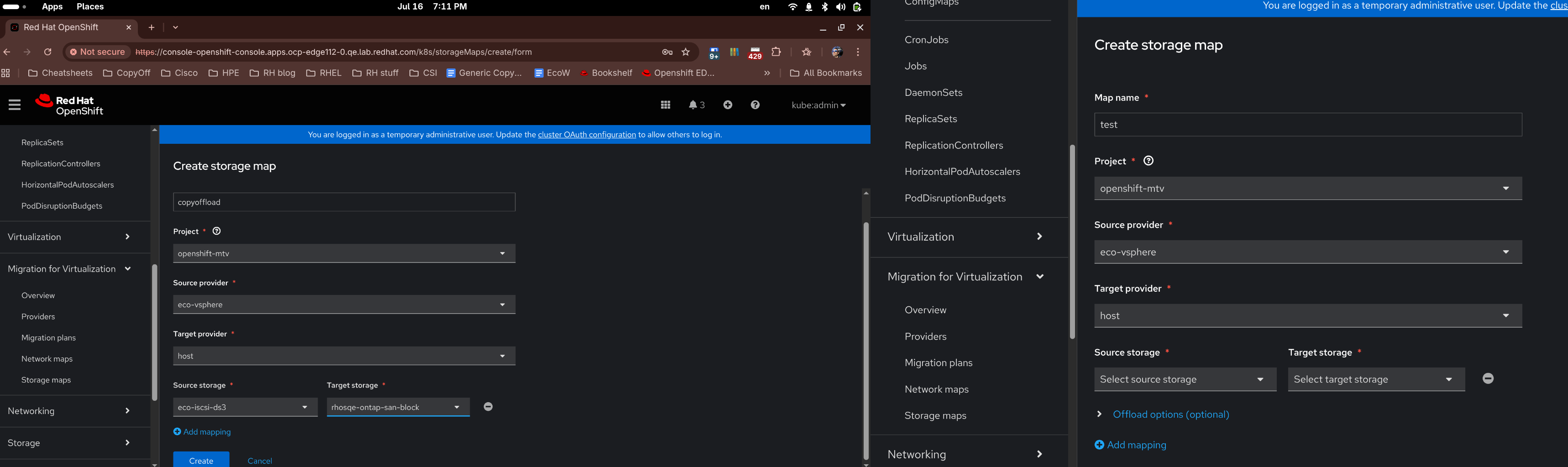The image size is (1568, 467).
Task: Open the rhosqe-ontap-san-block Target storage dropdown
Action: (398, 407)
